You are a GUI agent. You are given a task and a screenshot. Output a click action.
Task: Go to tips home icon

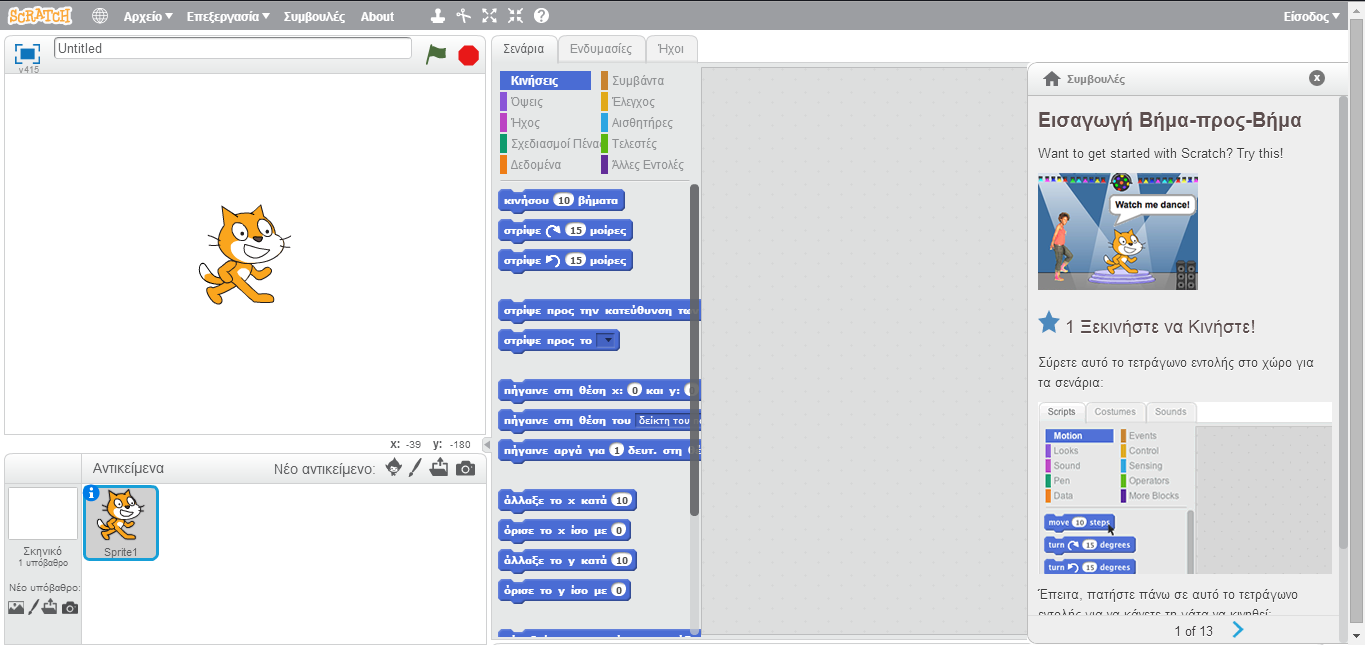[x=1051, y=78]
